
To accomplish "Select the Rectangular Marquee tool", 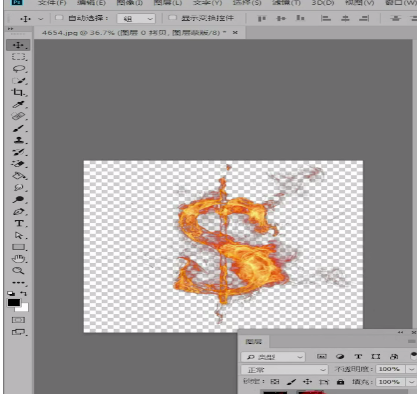I will click(18, 57).
